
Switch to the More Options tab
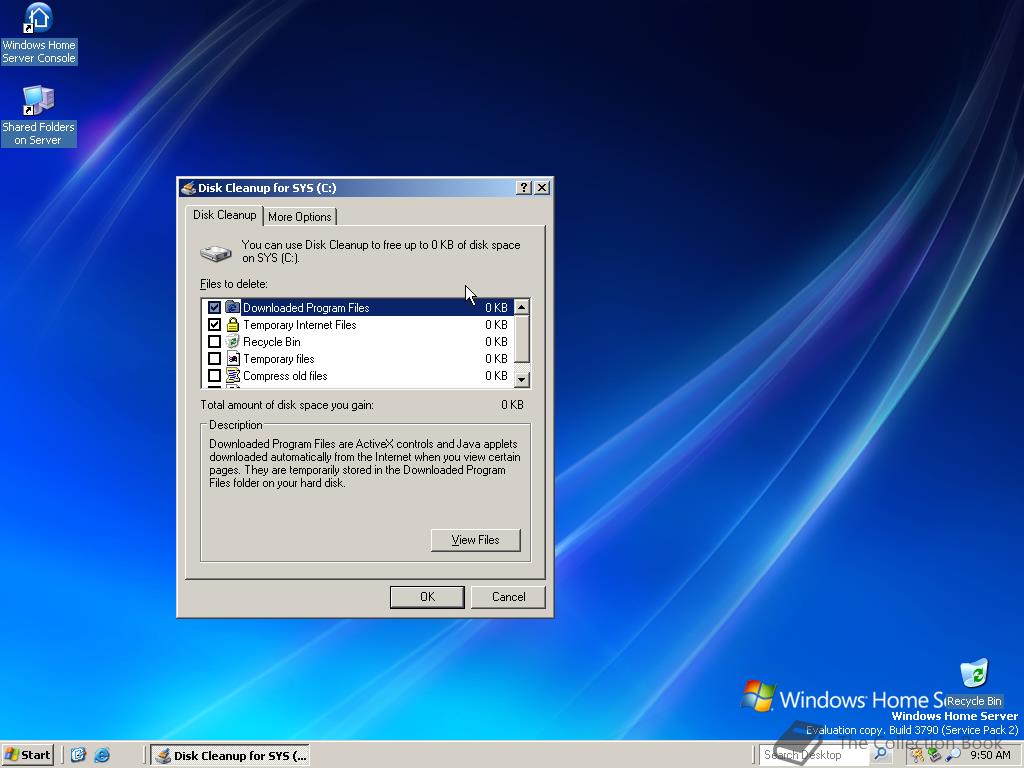300,217
